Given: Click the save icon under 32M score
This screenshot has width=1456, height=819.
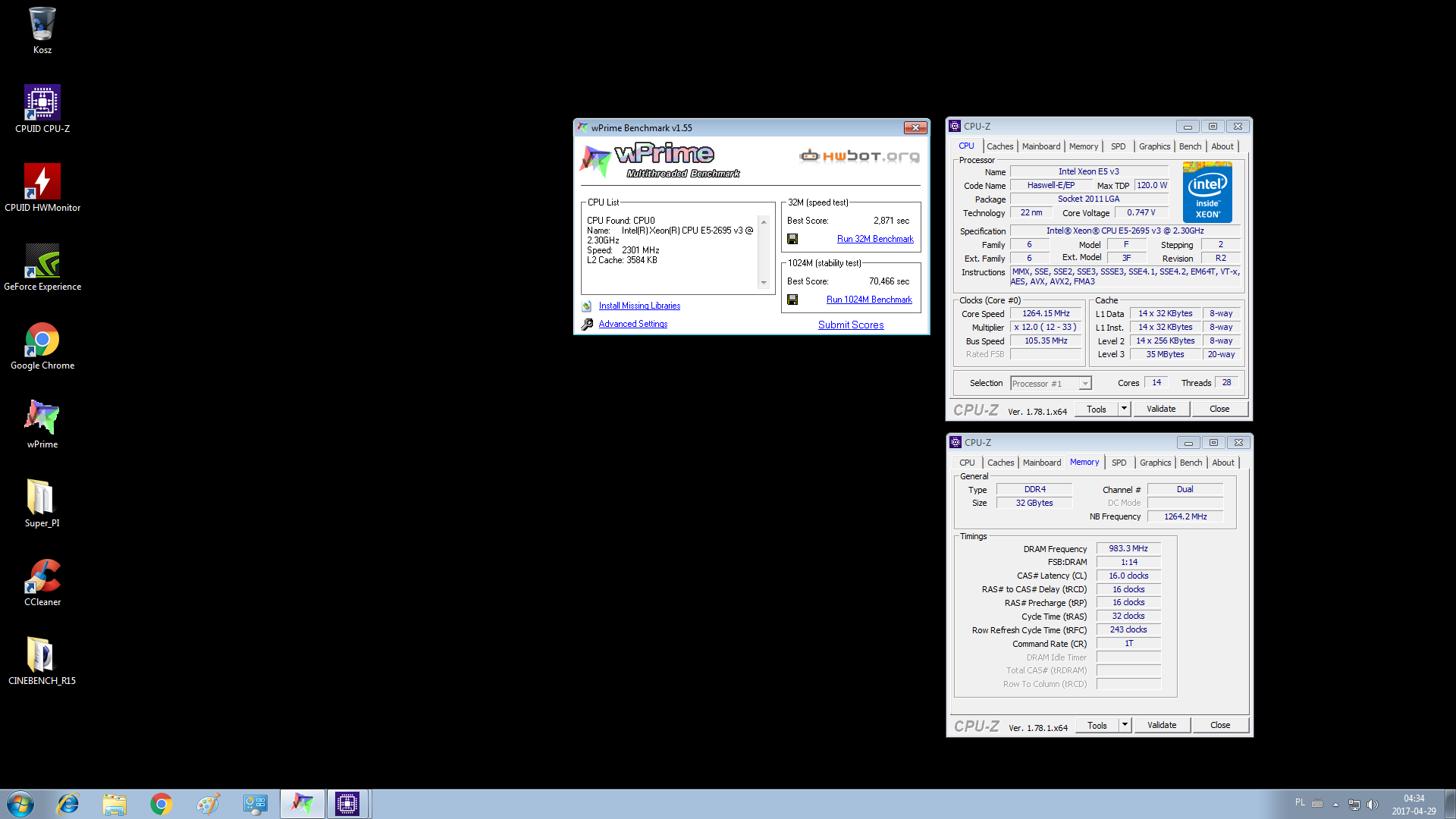Looking at the screenshot, I should pos(792,239).
